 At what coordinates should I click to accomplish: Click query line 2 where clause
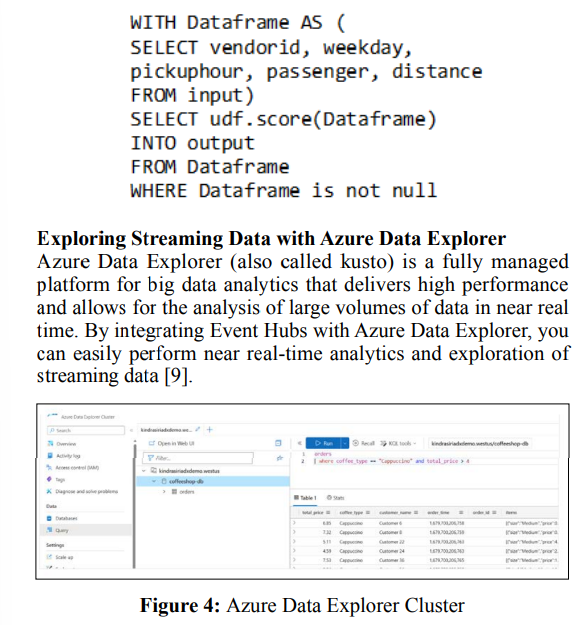(x=394, y=461)
